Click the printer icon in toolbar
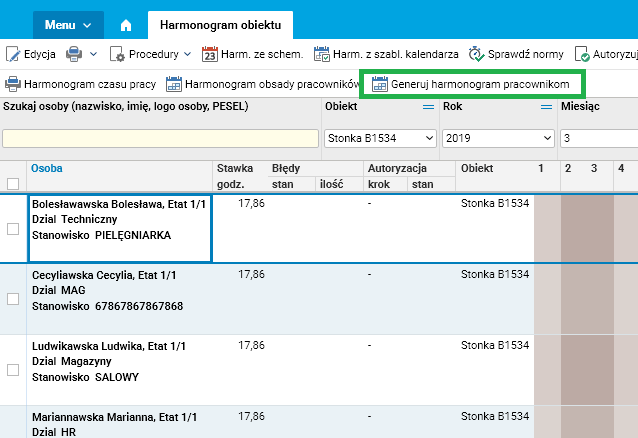Viewport: 638px width, 438px height. pyautogui.click(x=74, y=54)
